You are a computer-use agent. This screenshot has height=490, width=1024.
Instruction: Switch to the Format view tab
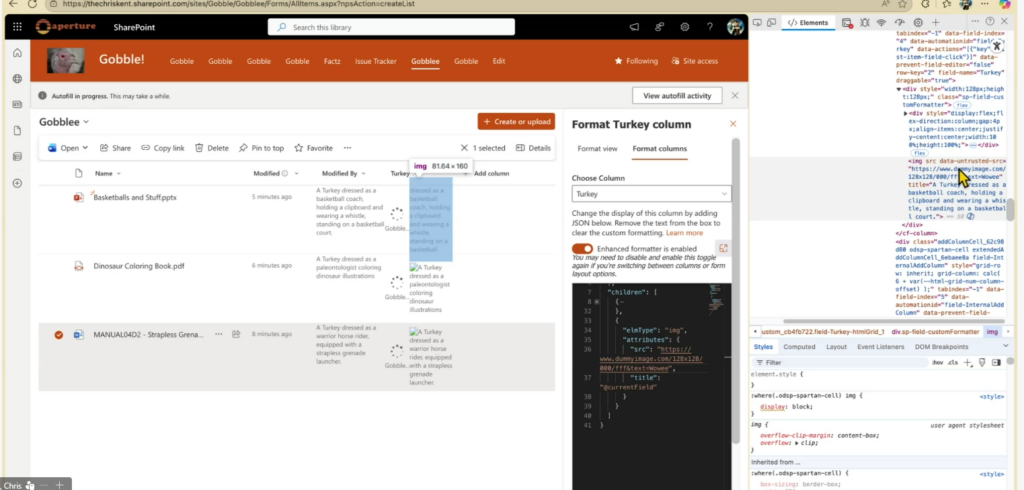click(597, 148)
